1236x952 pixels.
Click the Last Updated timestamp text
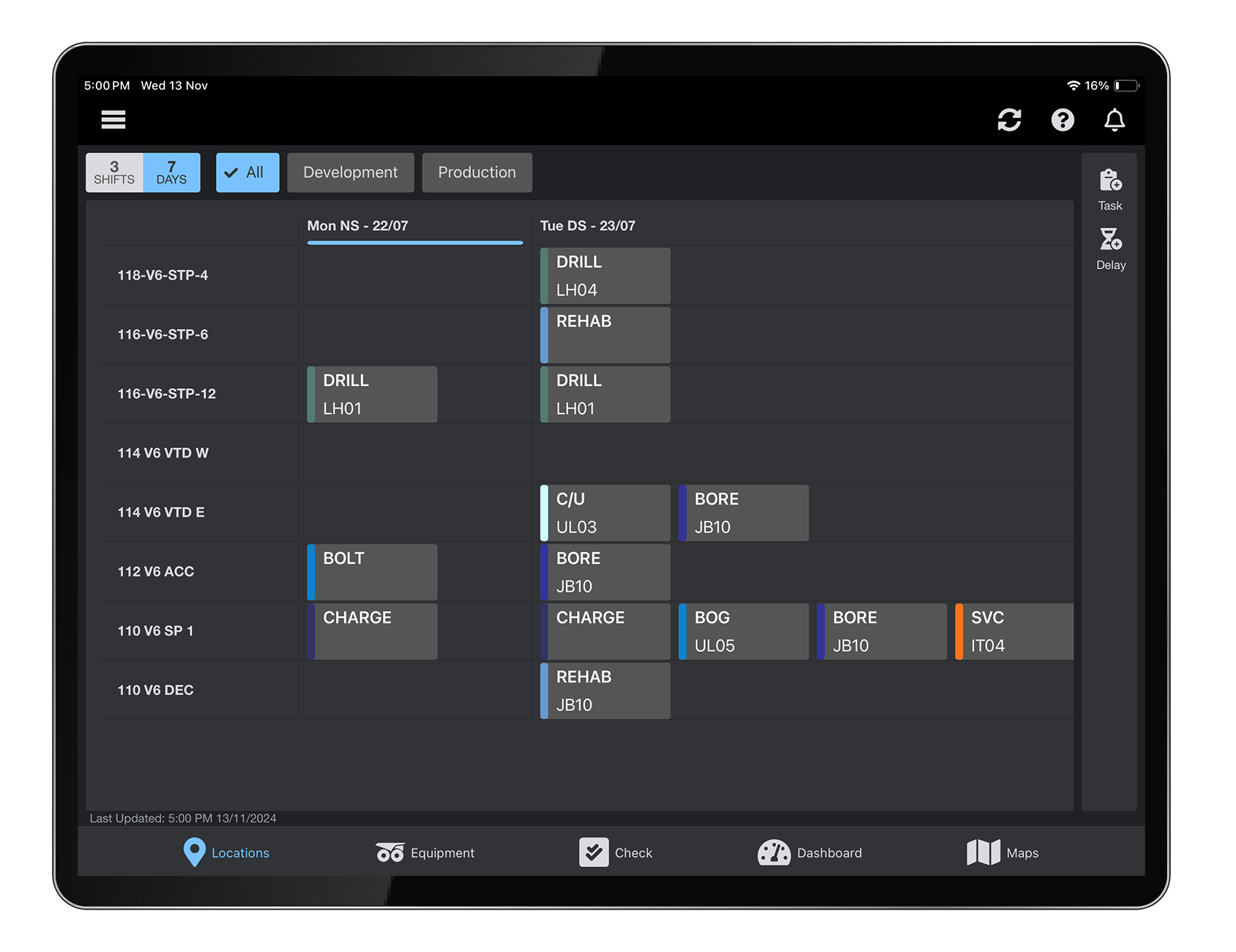tap(183, 819)
